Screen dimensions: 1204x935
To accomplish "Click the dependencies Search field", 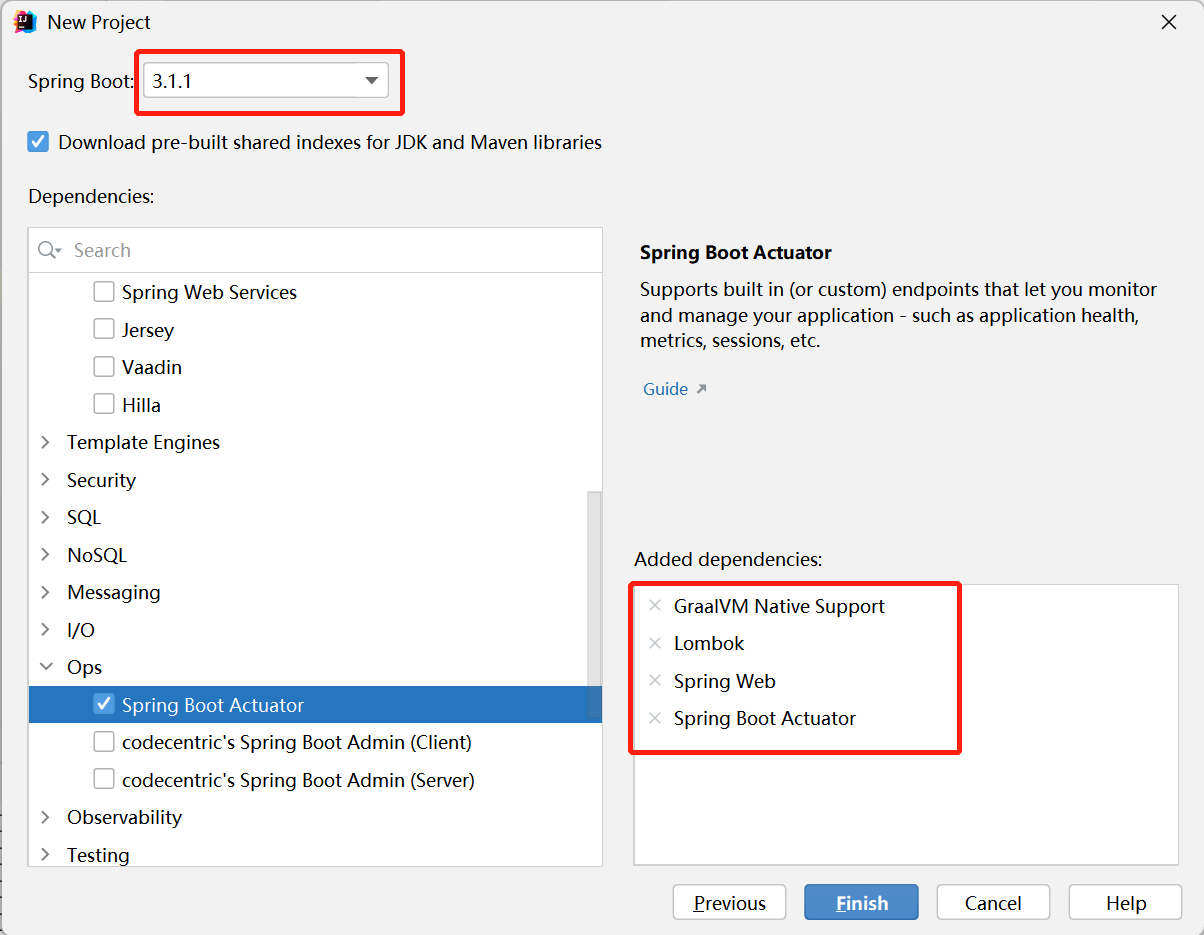I will (x=315, y=250).
